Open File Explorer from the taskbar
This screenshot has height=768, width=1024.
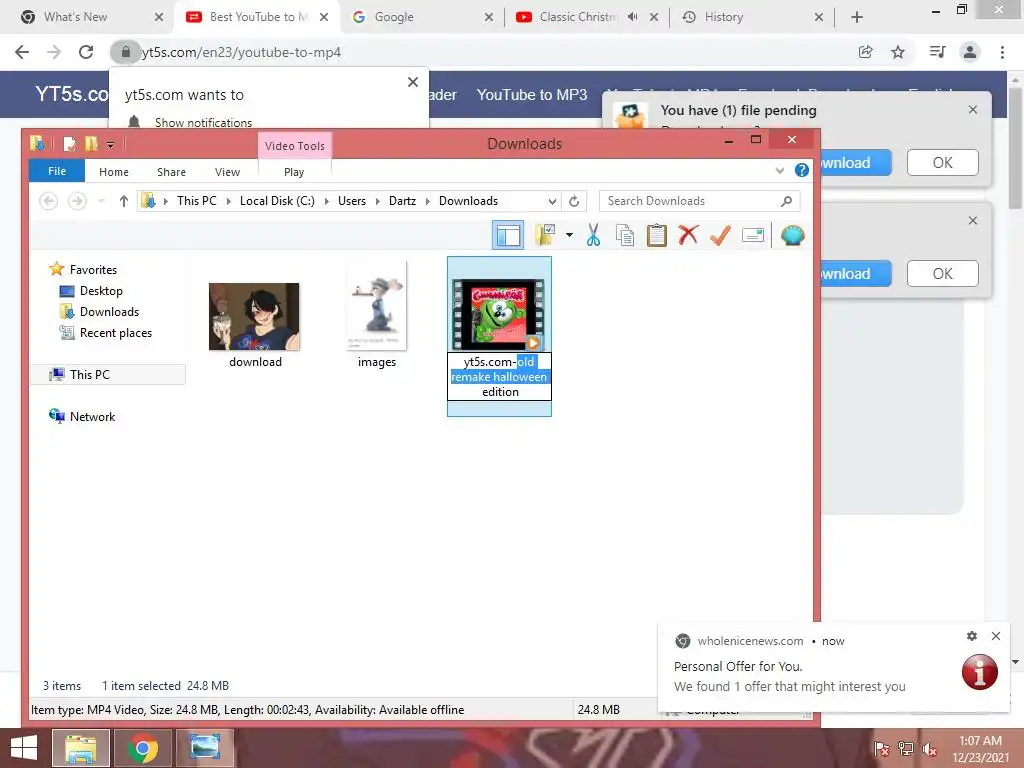tap(80, 748)
